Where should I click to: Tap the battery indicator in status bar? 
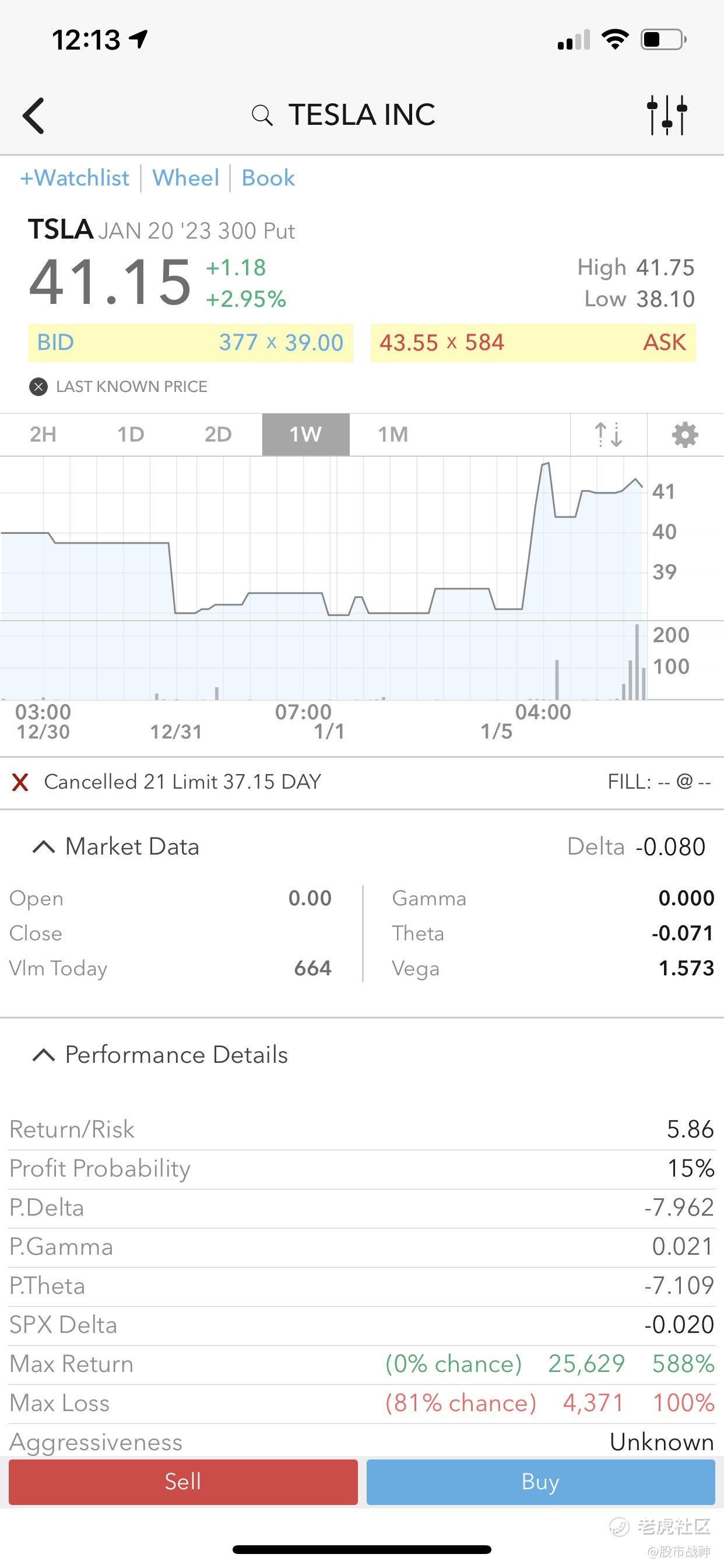coord(664,40)
